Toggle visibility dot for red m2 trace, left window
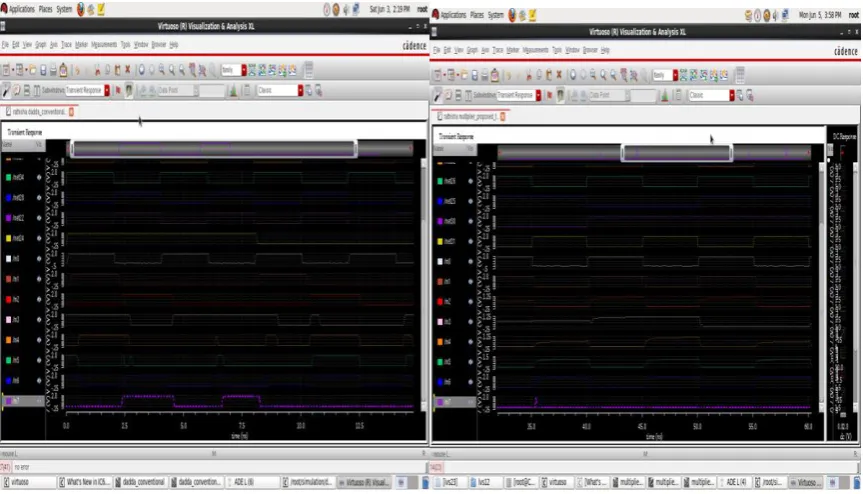The image size is (863, 494). (39, 299)
